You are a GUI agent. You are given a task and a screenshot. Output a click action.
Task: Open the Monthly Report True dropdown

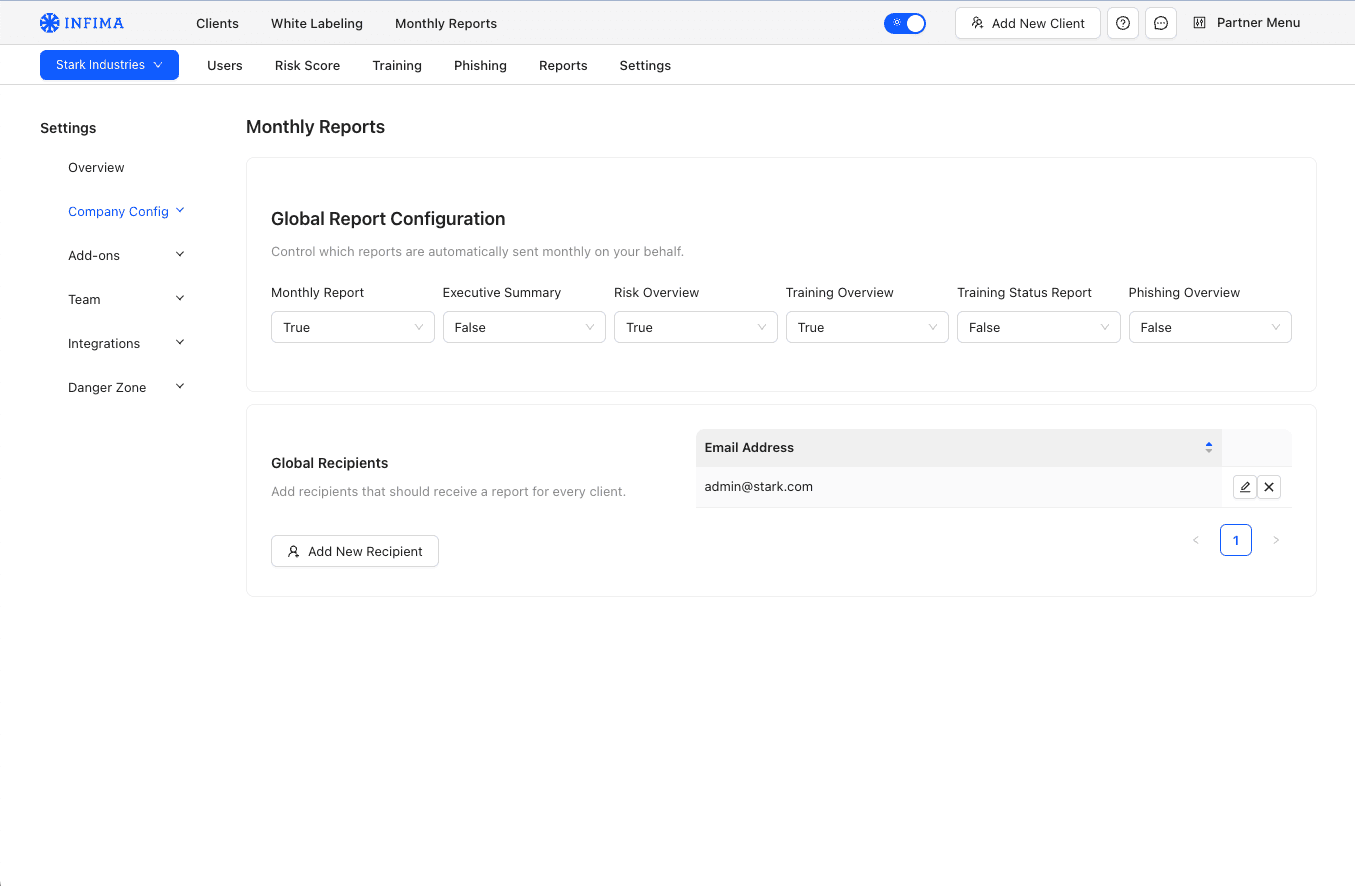pos(352,327)
